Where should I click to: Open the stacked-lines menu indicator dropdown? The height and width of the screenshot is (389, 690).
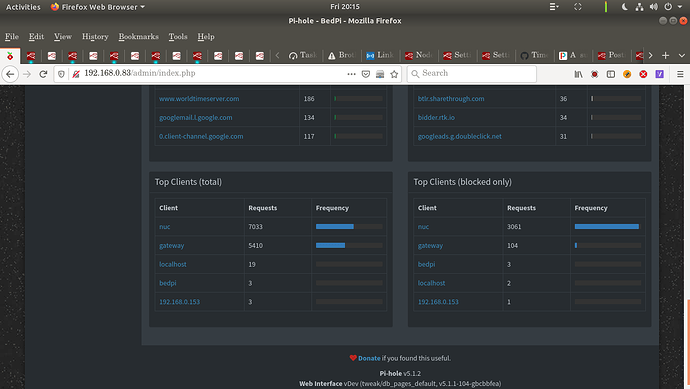pos(554,7)
